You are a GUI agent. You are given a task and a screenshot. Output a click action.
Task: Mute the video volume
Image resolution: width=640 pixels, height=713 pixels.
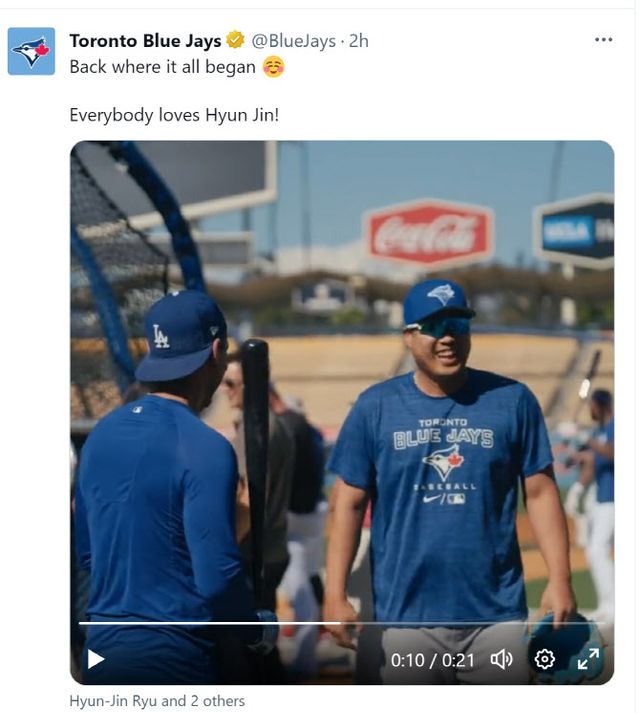point(501,659)
